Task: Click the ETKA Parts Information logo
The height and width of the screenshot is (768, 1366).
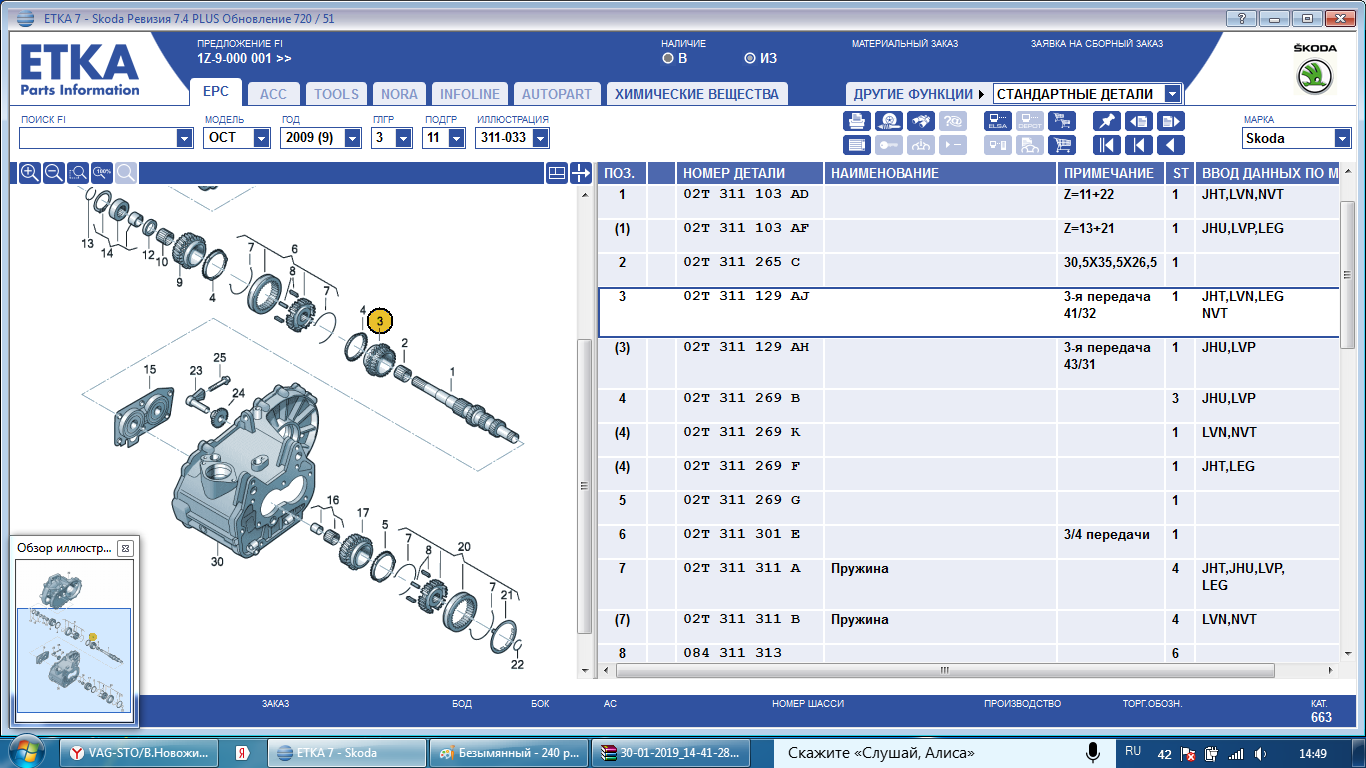Action: coord(80,70)
